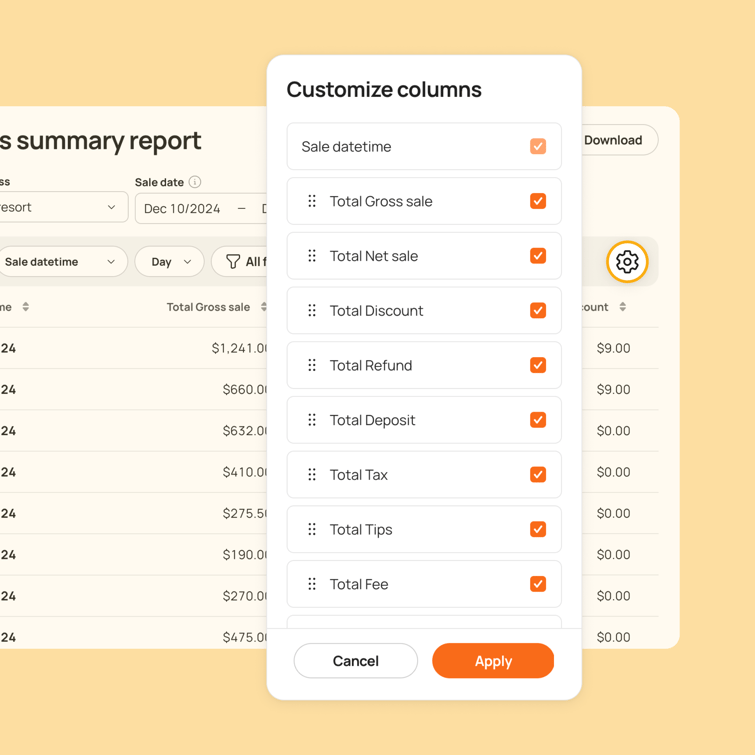
Task: Click the Dec 10/2024 start date field
Action: pos(182,208)
